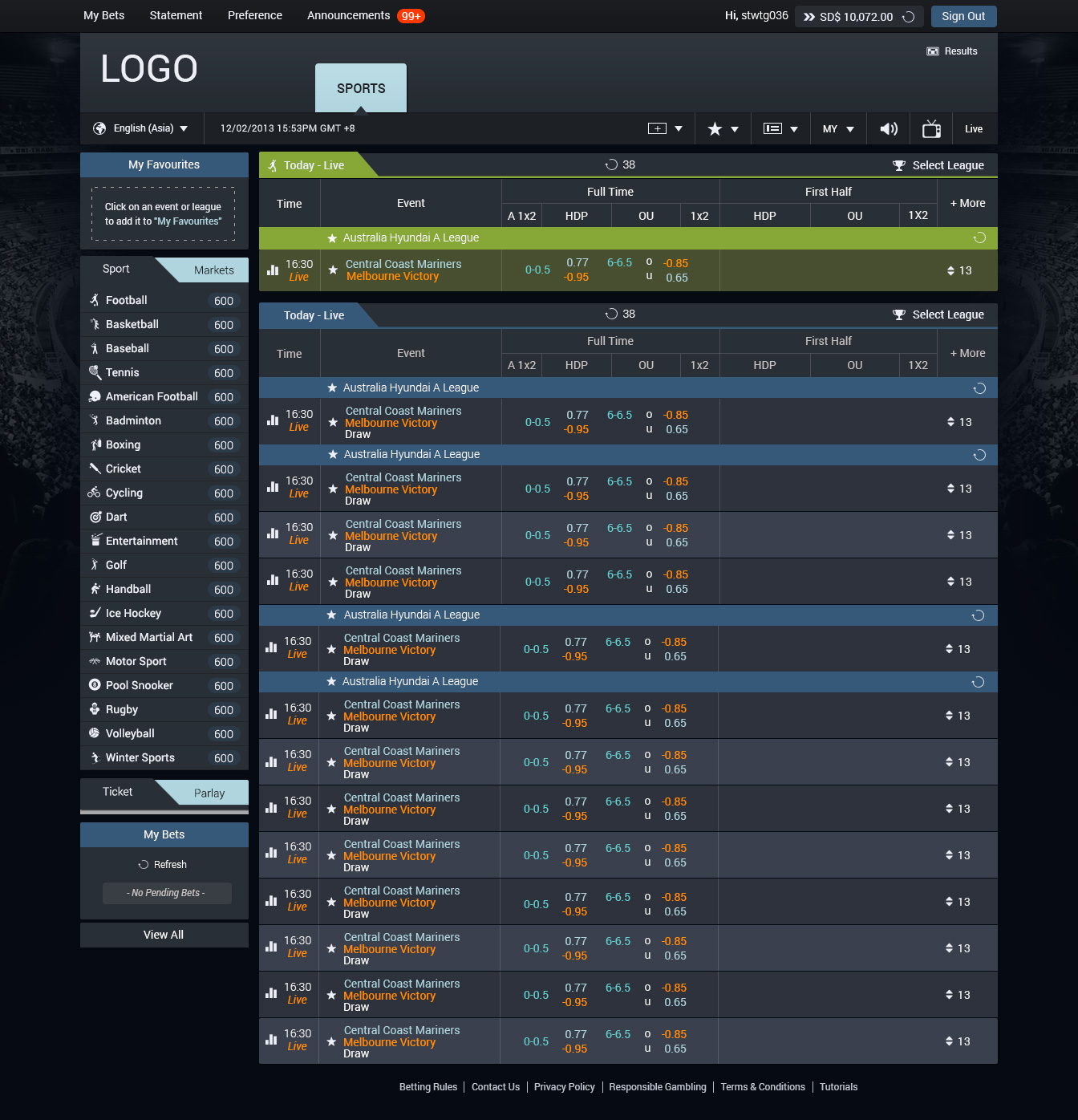Image resolution: width=1078 pixels, height=1120 pixels.
Task: Click the Sign Out button
Action: tap(963, 16)
